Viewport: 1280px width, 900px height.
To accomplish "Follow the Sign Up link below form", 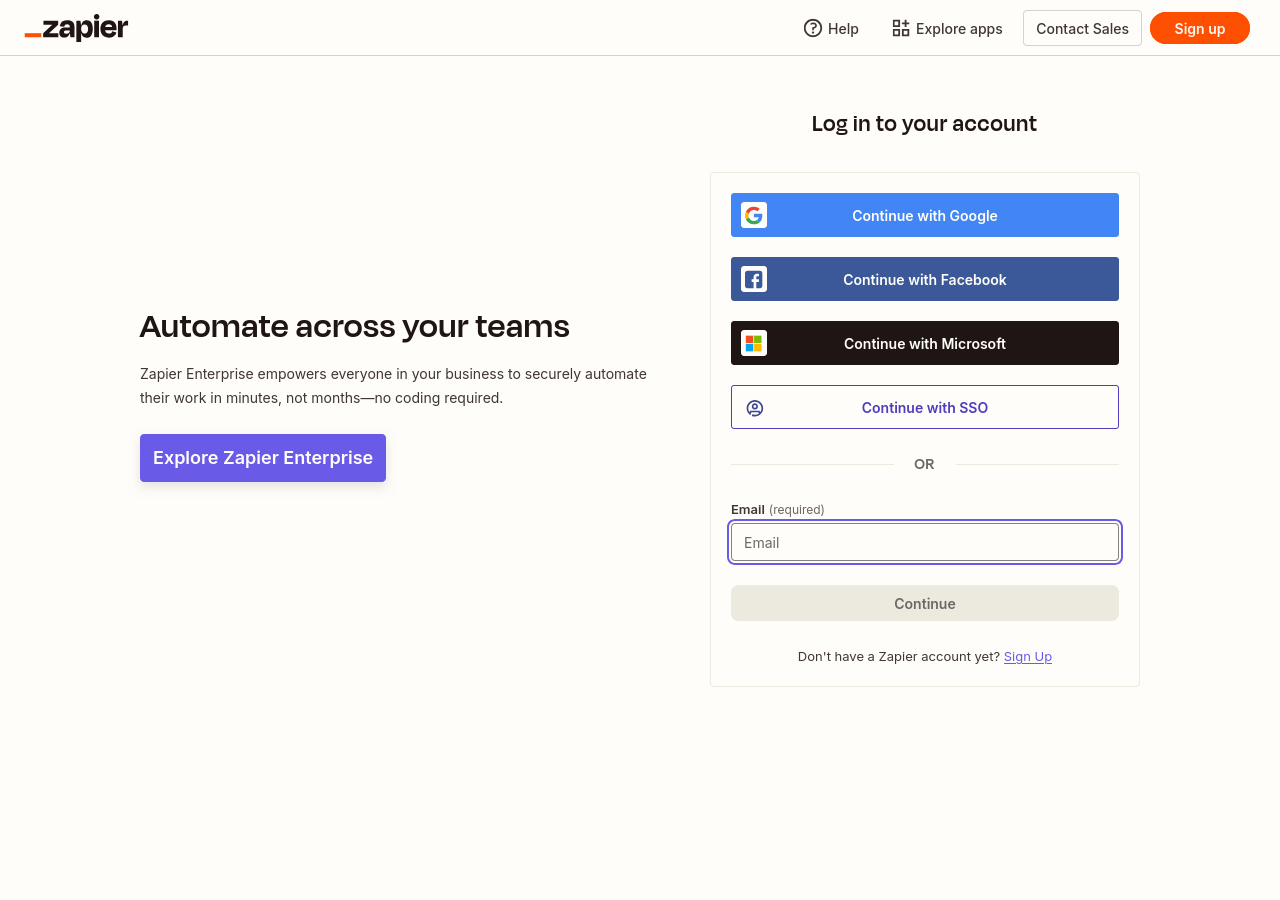I will [1027, 657].
